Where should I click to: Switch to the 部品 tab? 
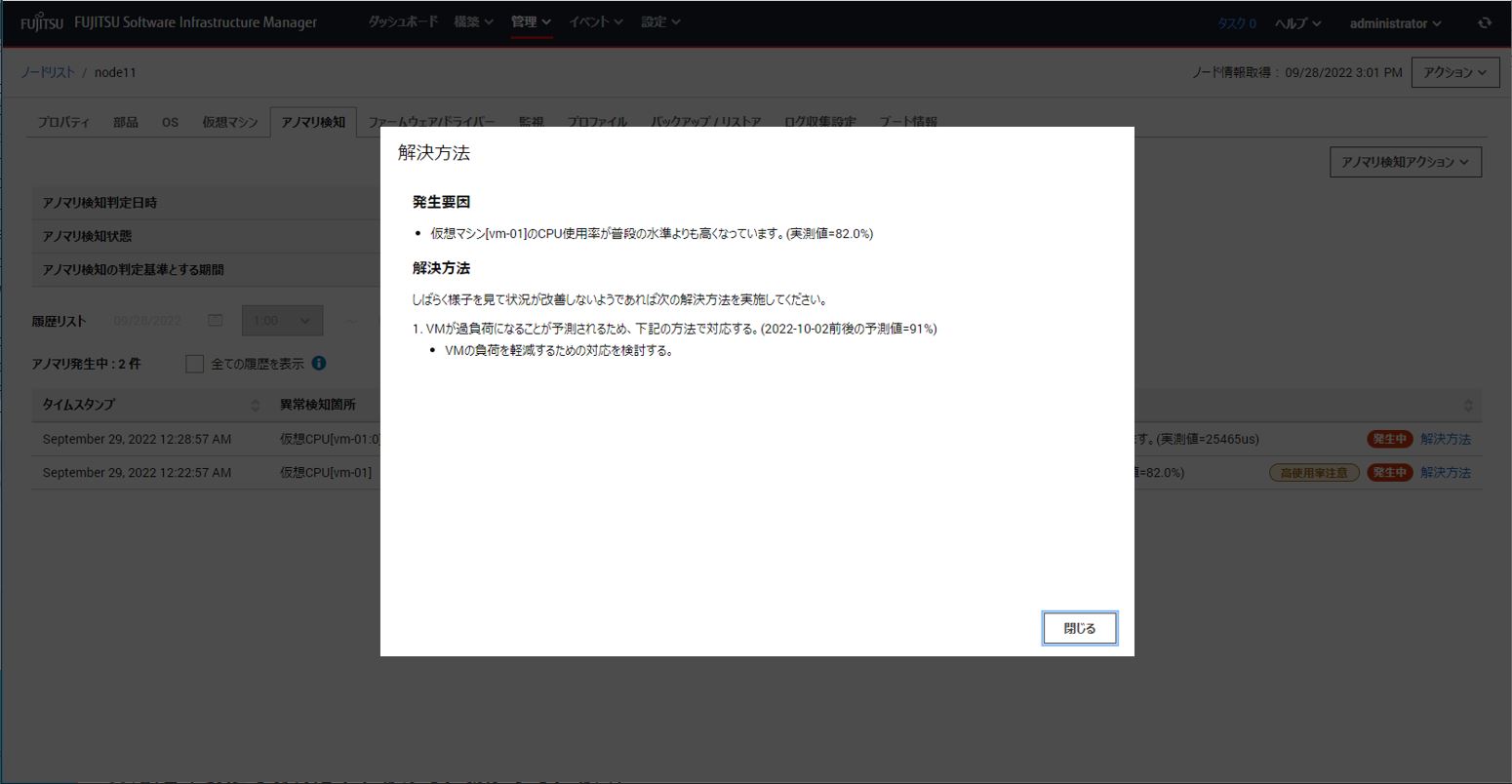(126, 122)
